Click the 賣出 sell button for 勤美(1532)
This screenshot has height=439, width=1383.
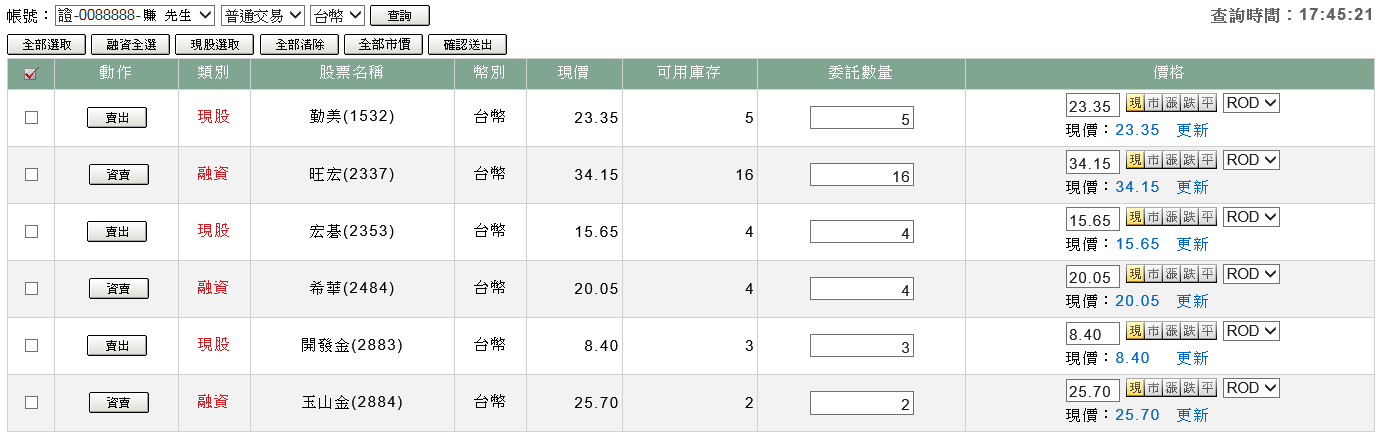pyautogui.click(x=117, y=118)
